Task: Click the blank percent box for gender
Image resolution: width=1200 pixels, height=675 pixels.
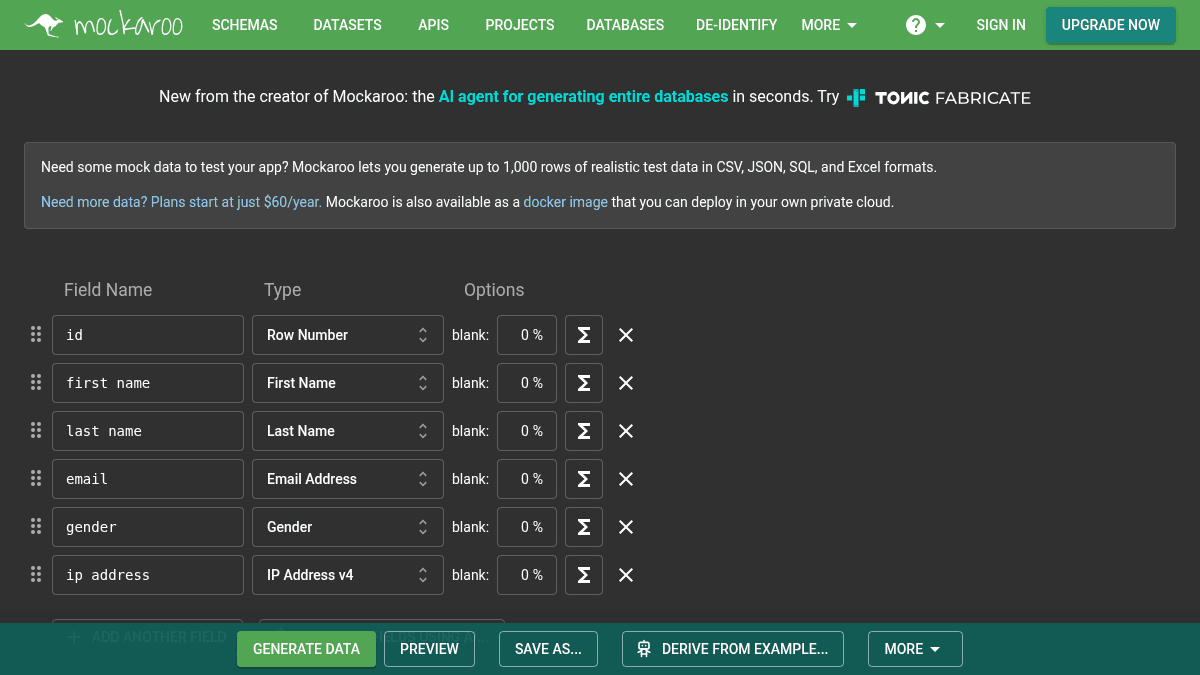Action: point(527,527)
